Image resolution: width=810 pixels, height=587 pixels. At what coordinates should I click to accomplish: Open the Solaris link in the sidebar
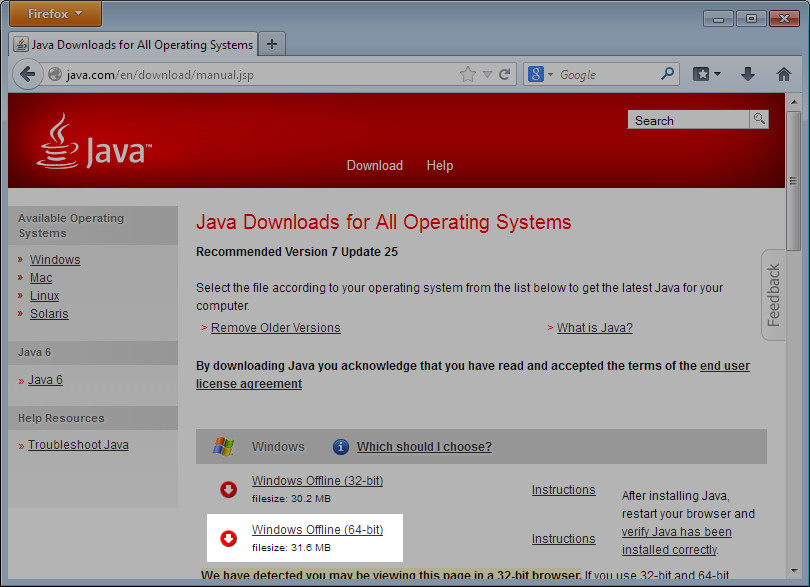pos(49,314)
